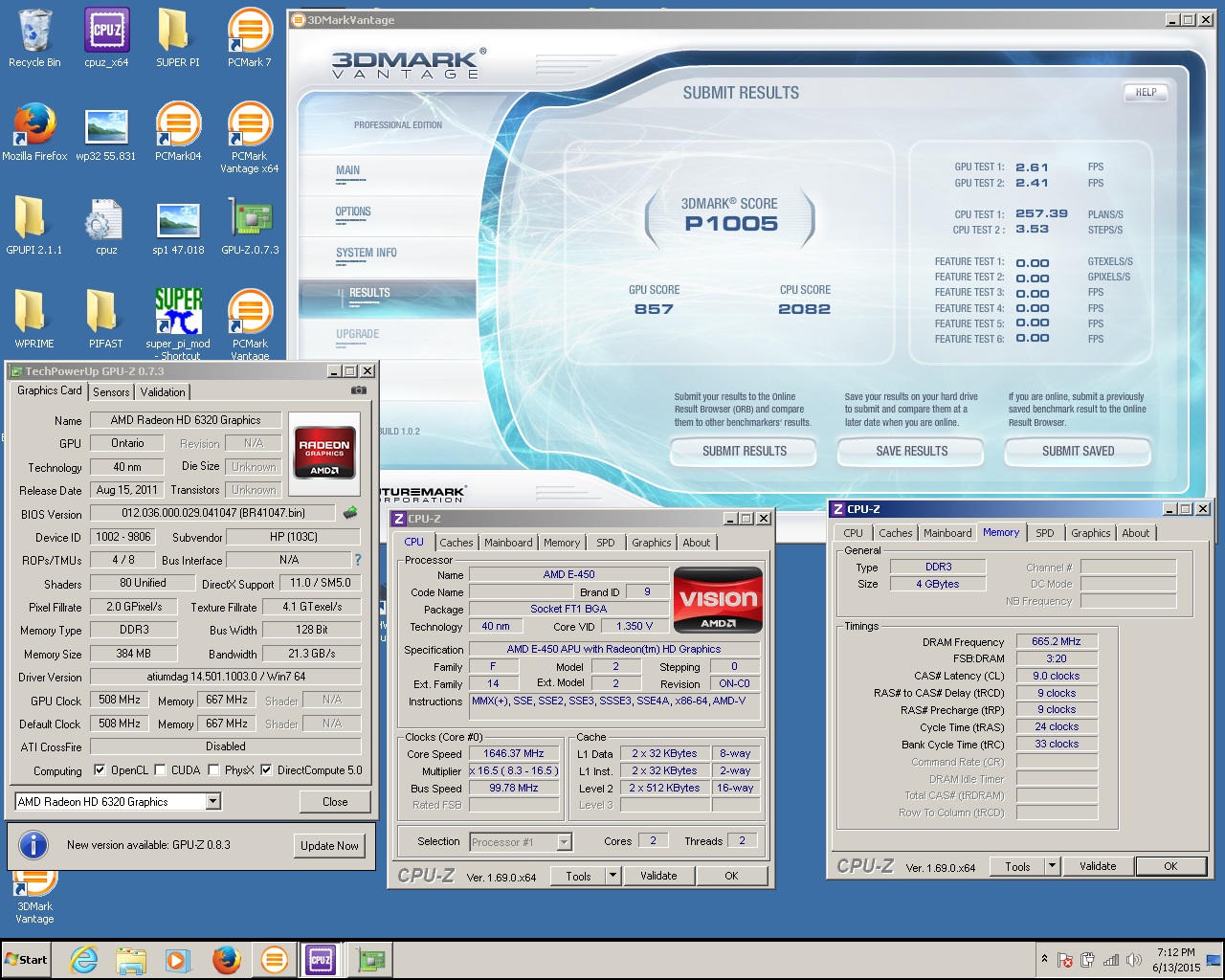Select MAIN in 3DMark Vantage sidebar

[347, 170]
